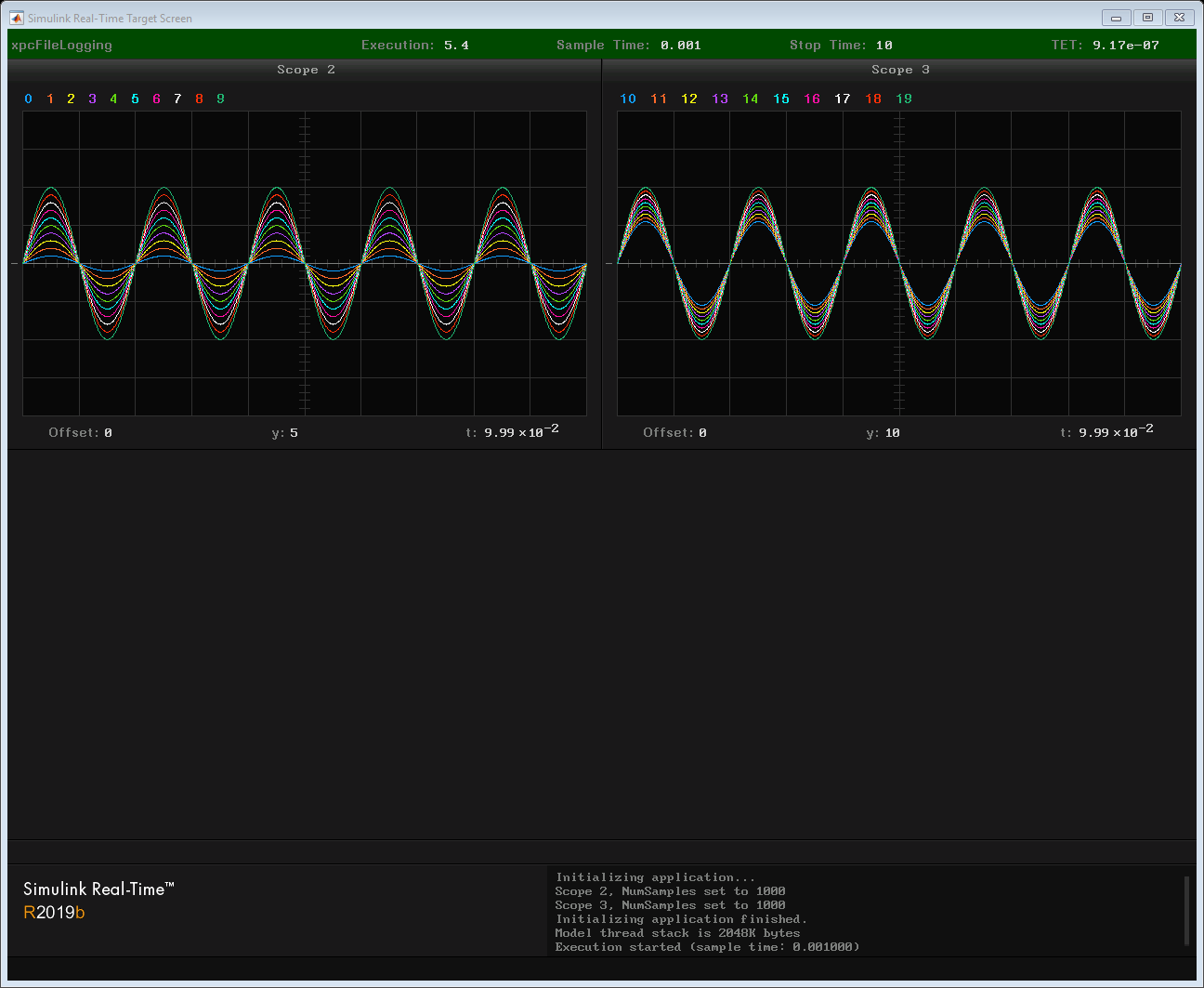Click the scrollbar of the message log
The width and height of the screenshot is (1204, 988).
1186,910
